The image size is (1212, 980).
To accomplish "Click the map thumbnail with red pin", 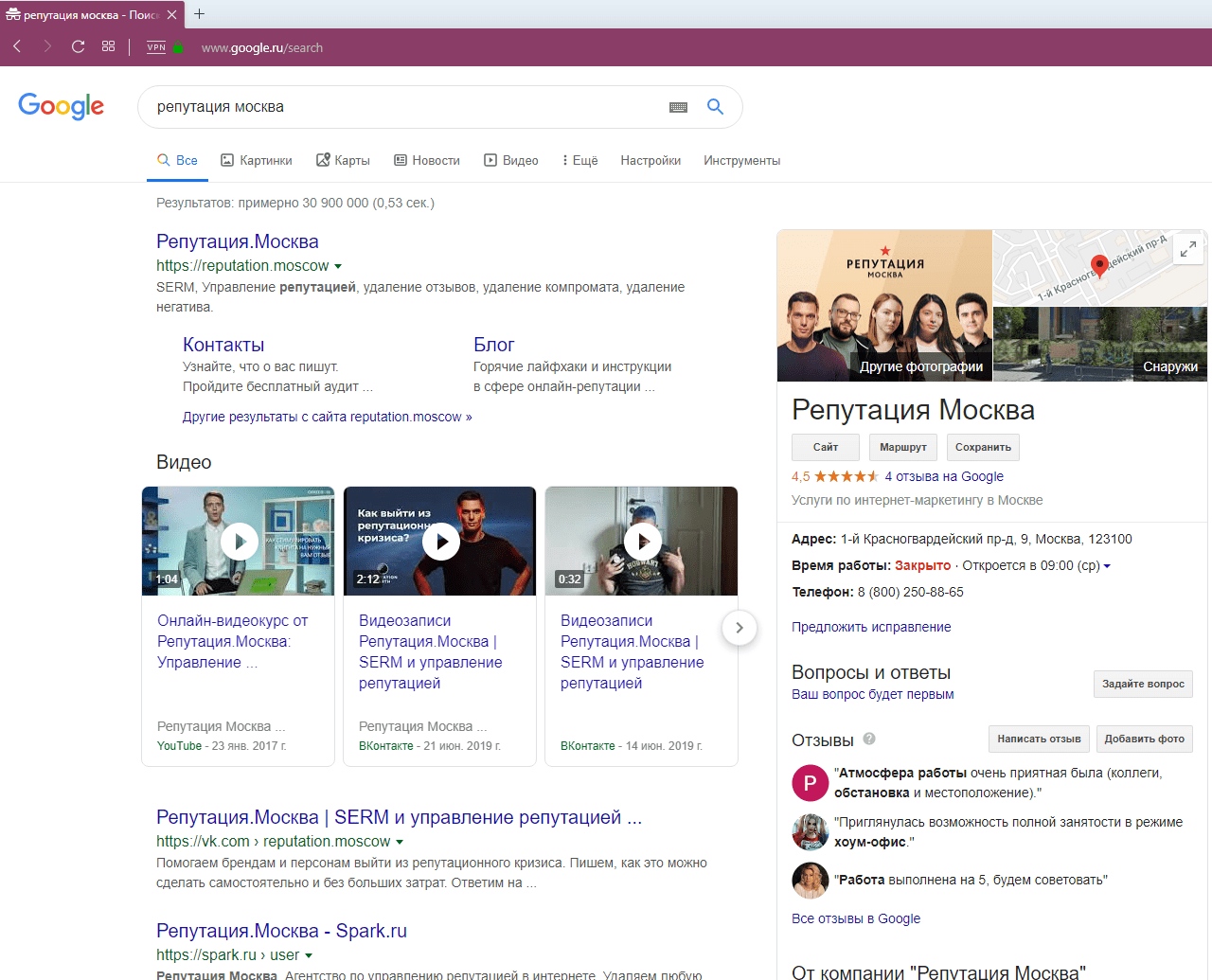I will click(x=1099, y=267).
